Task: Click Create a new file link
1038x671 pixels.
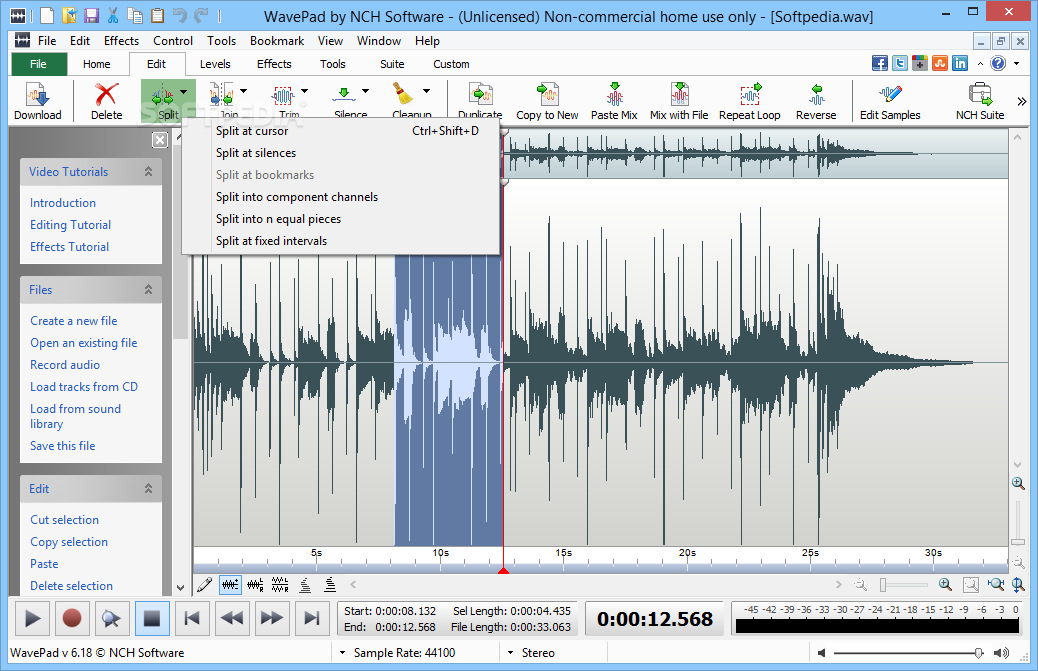Action: (73, 321)
